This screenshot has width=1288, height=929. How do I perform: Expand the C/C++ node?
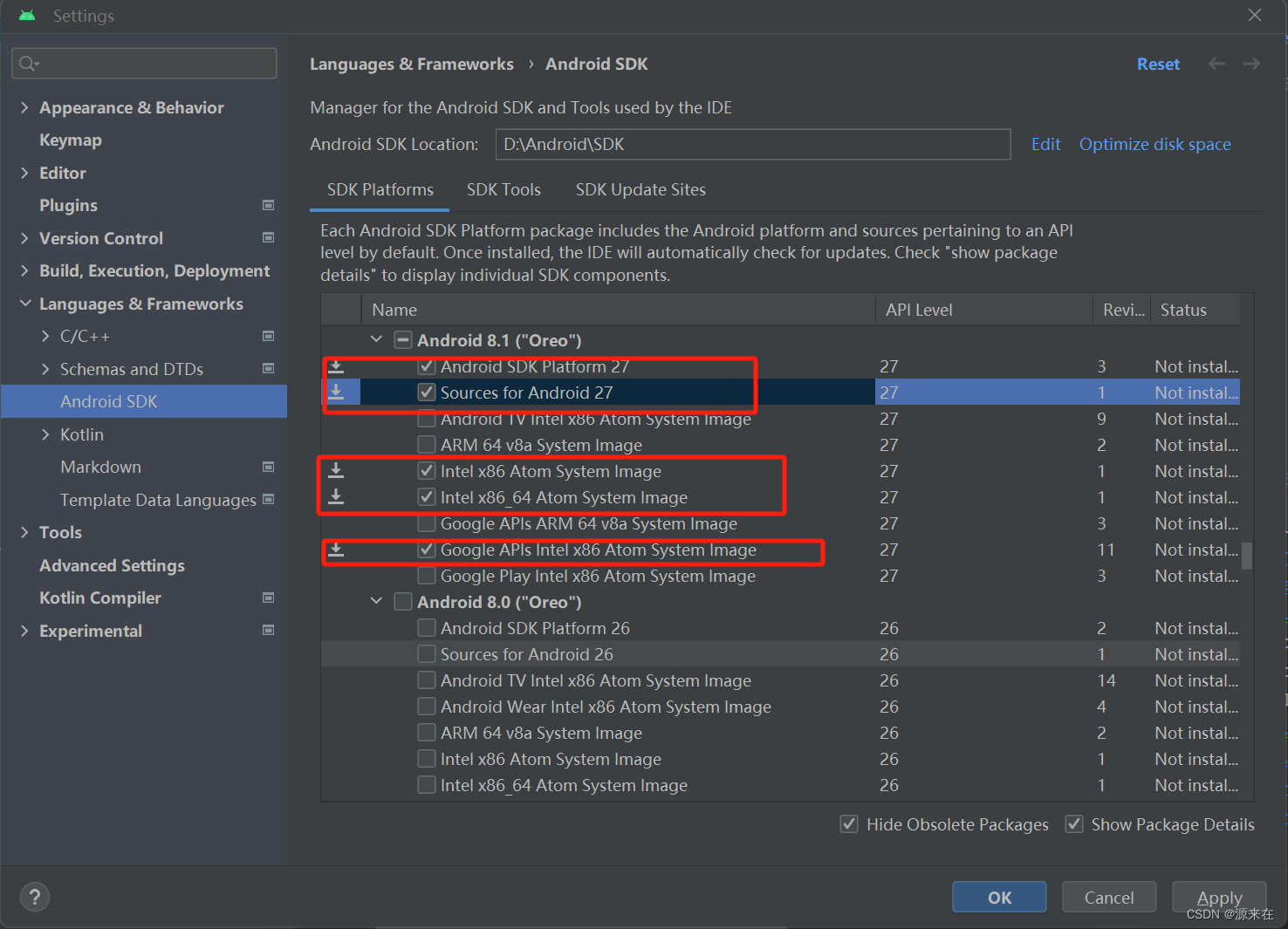pos(45,336)
